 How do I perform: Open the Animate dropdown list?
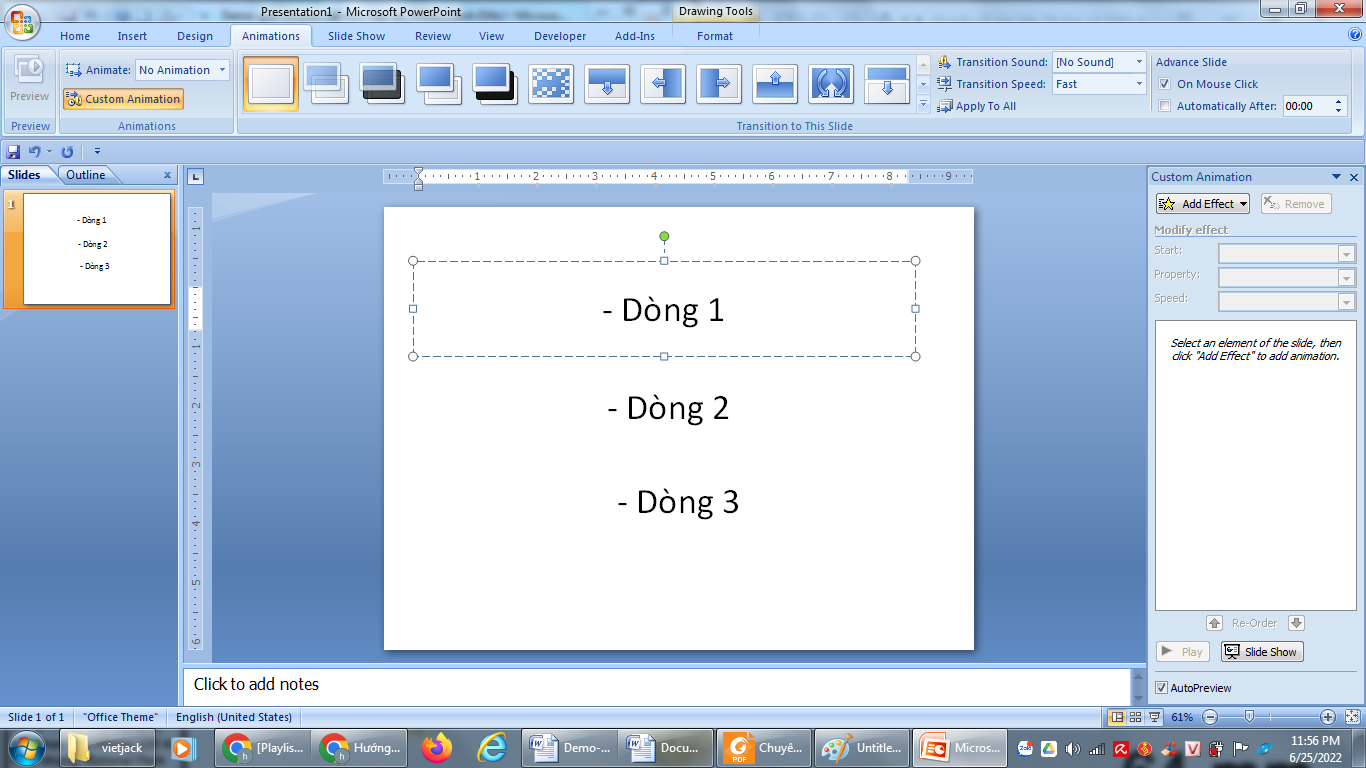point(222,70)
